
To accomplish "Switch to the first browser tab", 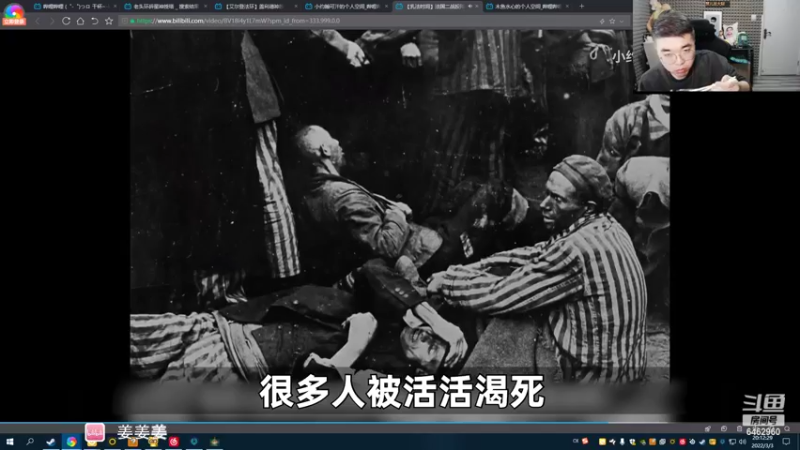I will [74, 6].
